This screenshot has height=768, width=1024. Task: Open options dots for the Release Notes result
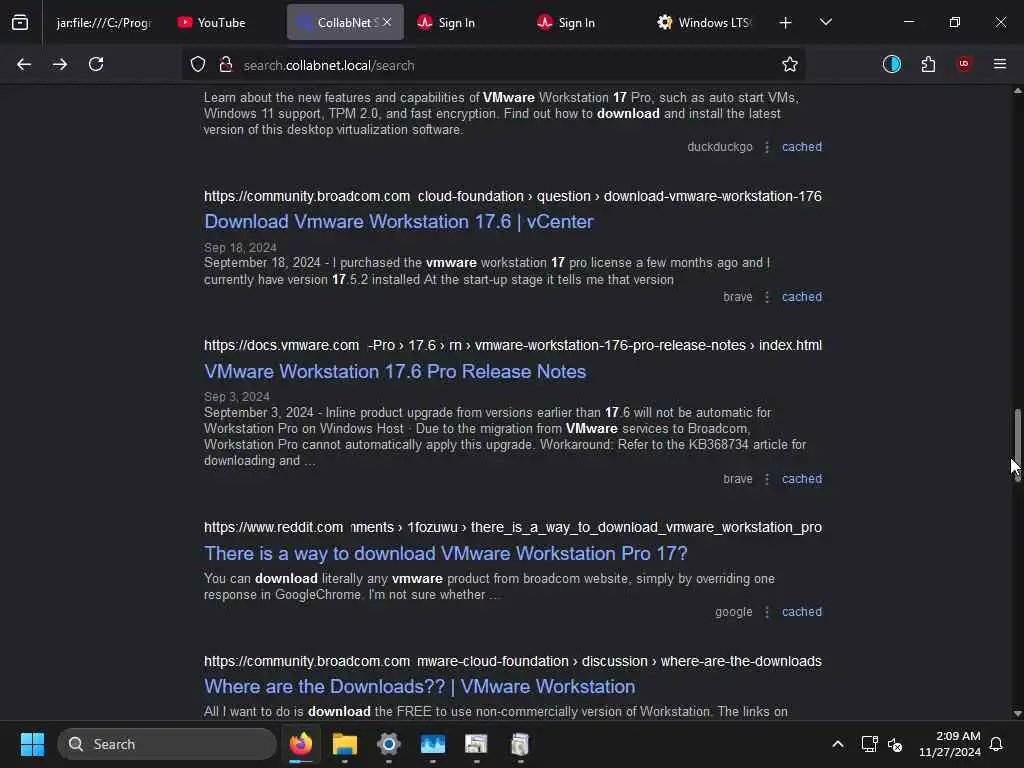coord(767,480)
